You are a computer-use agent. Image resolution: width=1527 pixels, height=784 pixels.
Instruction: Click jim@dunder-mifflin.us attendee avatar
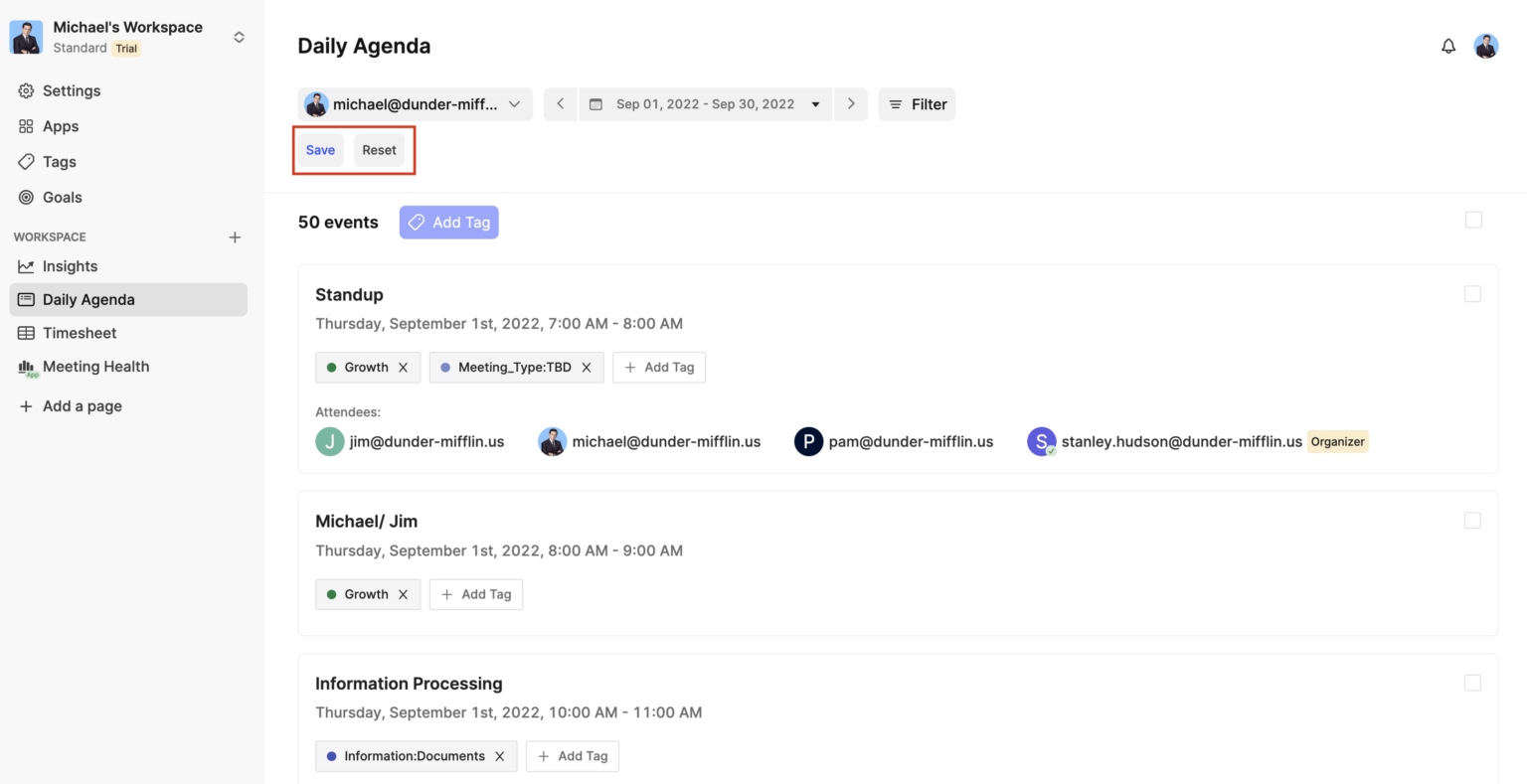(x=330, y=441)
